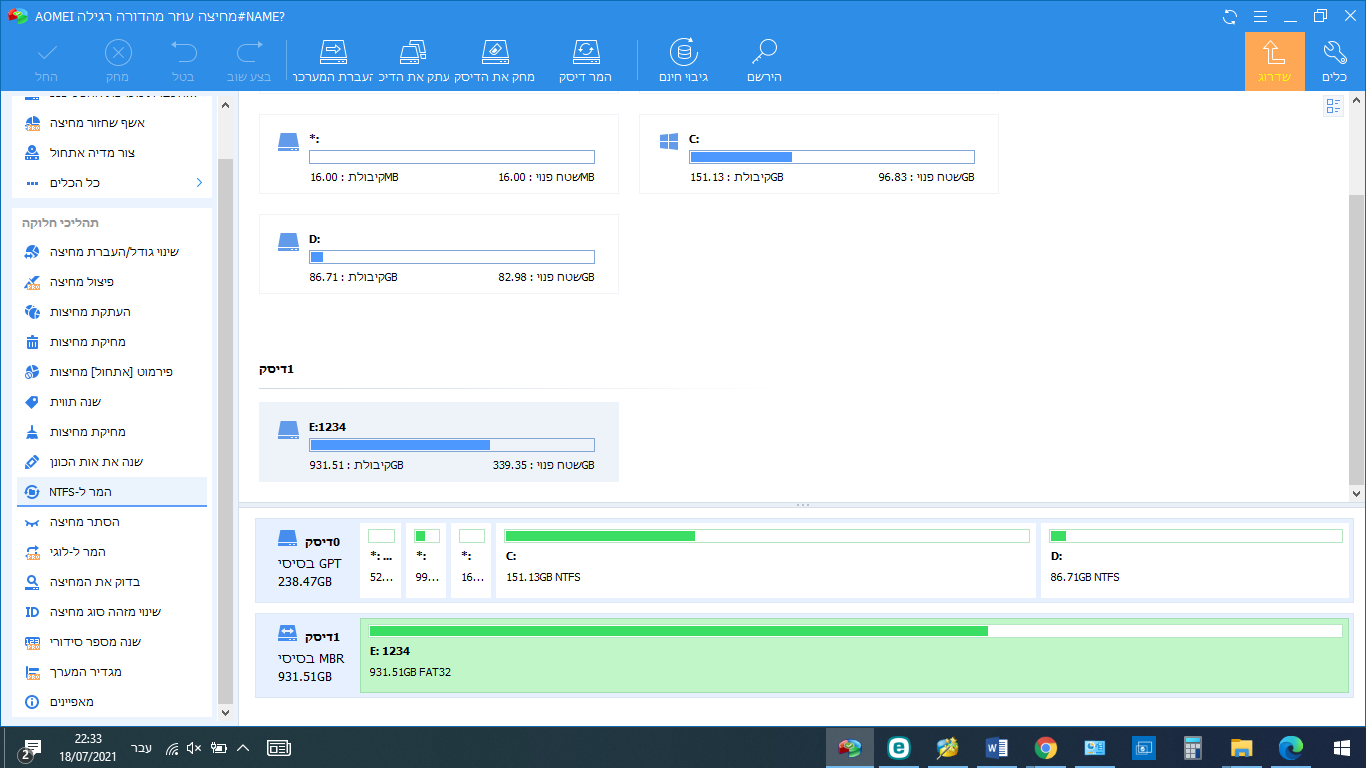
Task: Select Disk 1 MBR 931.51GB block
Action: pyautogui.click(x=309, y=656)
